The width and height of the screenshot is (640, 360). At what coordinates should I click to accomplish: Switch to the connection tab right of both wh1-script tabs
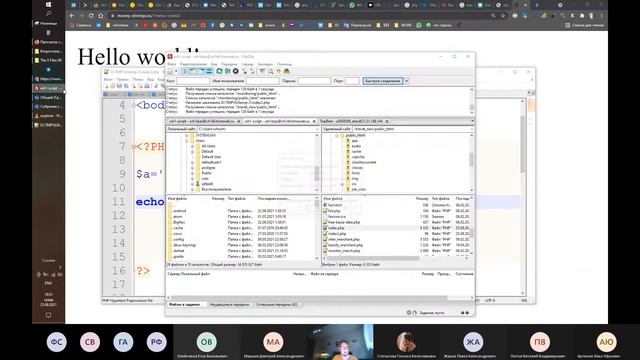[354, 121]
